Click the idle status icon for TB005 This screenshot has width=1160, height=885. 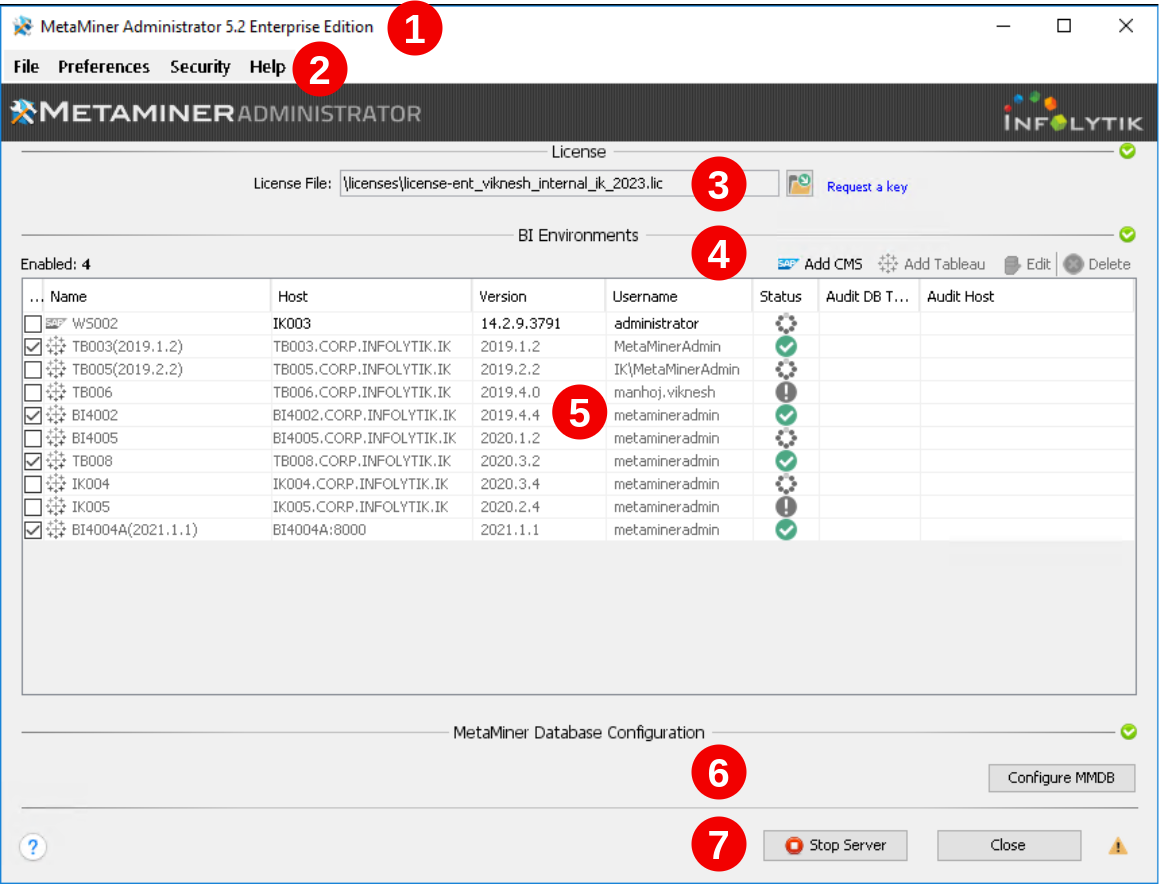tap(786, 369)
